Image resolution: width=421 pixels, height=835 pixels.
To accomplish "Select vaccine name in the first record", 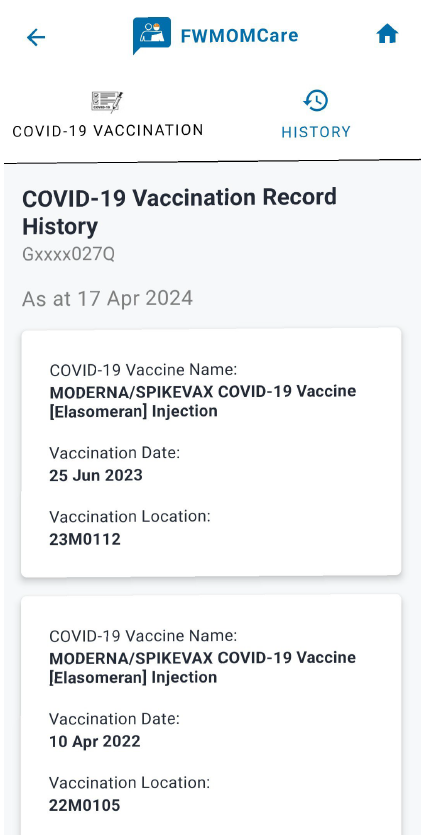I will (x=203, y=401).
